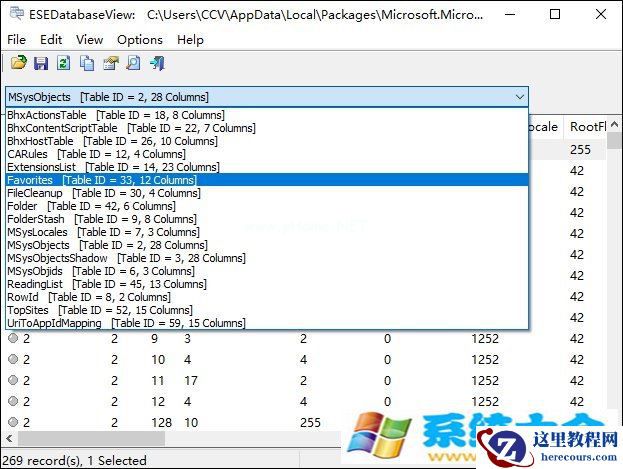Click the Refresh toolbar icon
This screenshot has height=469, width=623.
pos(64,63)
